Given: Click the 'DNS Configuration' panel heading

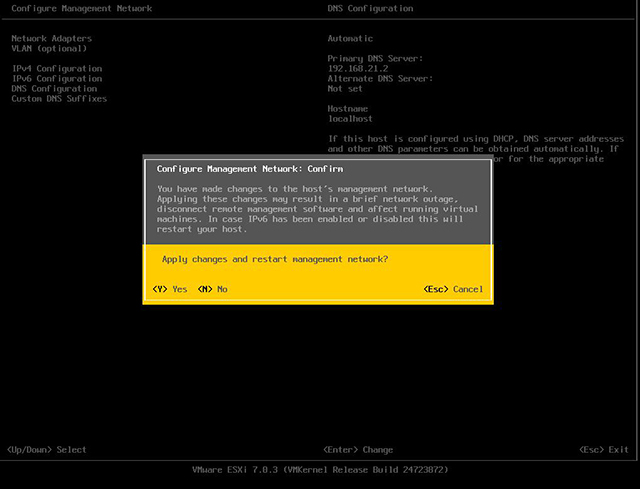Looking at the screenshot, I should (370, 9).
